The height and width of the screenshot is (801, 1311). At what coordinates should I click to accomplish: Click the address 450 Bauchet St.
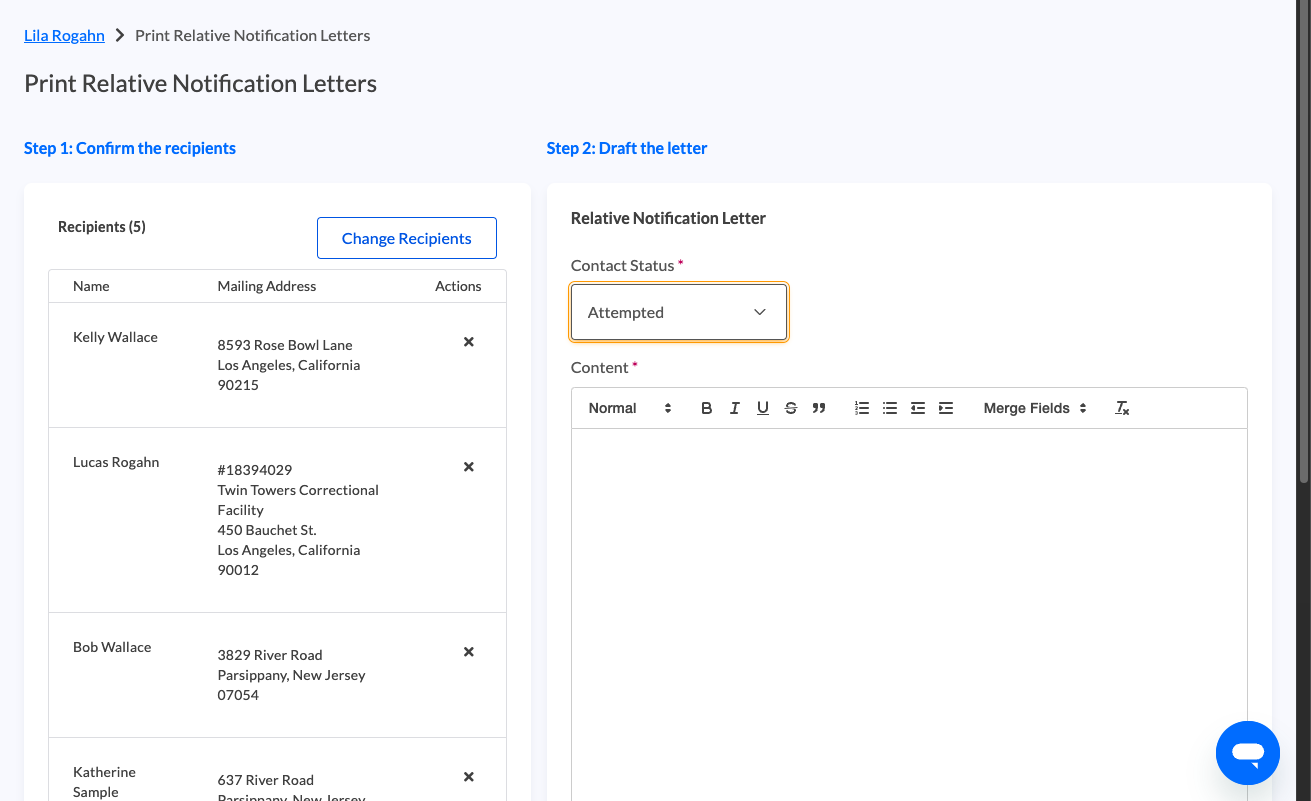tap(267, 530)
